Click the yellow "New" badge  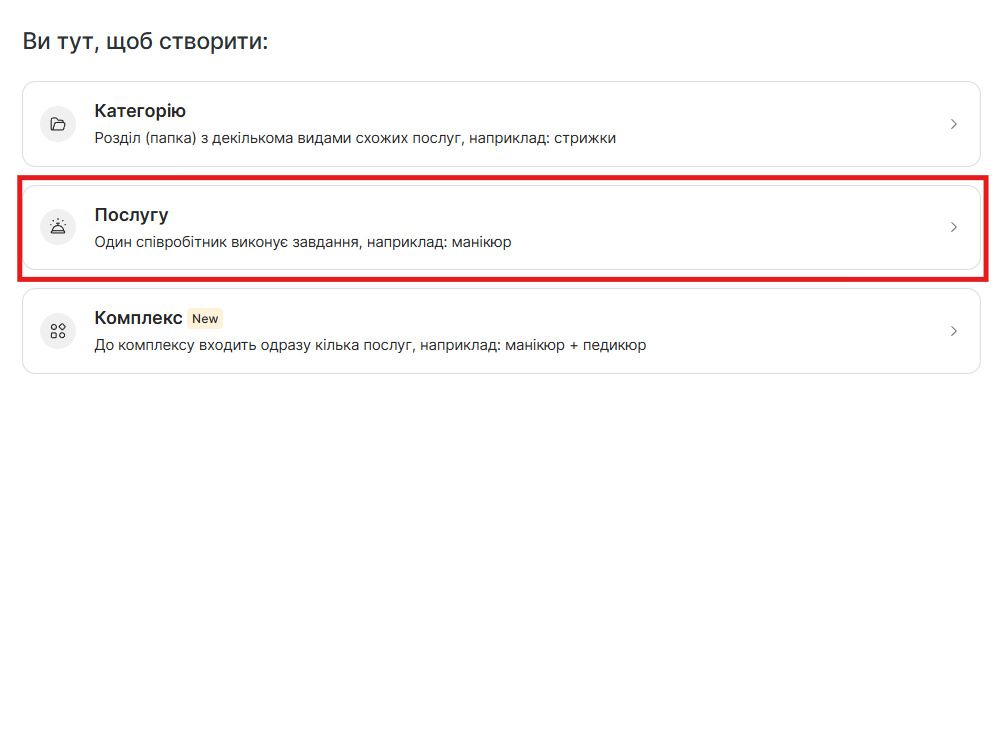pyautogui.click(x=205, y=319)
